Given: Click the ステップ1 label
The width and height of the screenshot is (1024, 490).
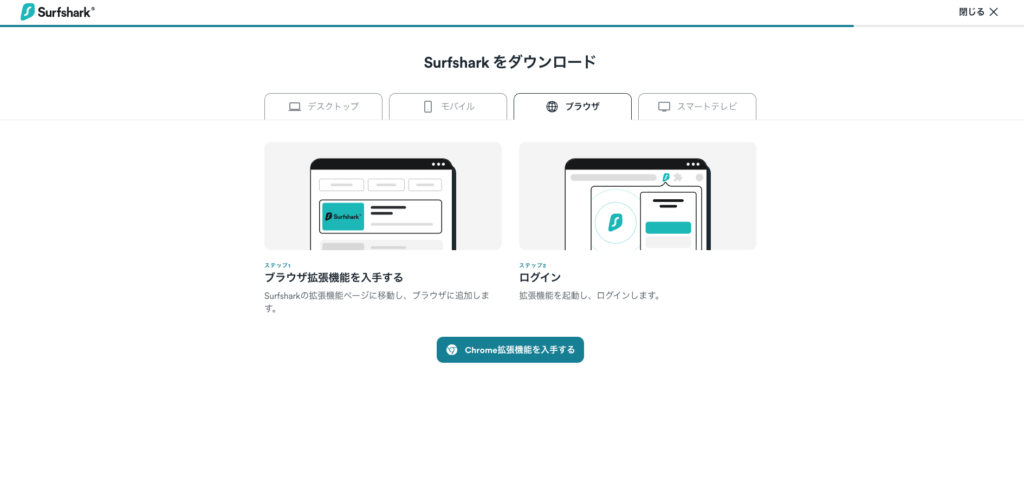Looking at the screenshot, I should click(278, 265).
